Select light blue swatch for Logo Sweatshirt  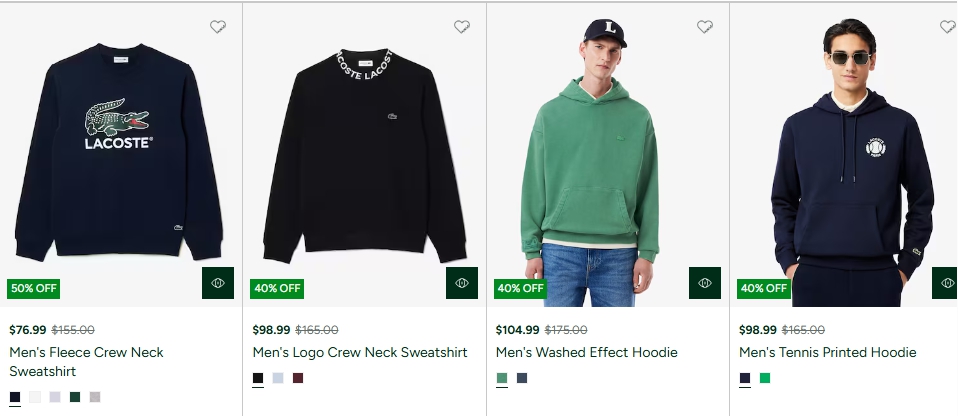point(278,378)
